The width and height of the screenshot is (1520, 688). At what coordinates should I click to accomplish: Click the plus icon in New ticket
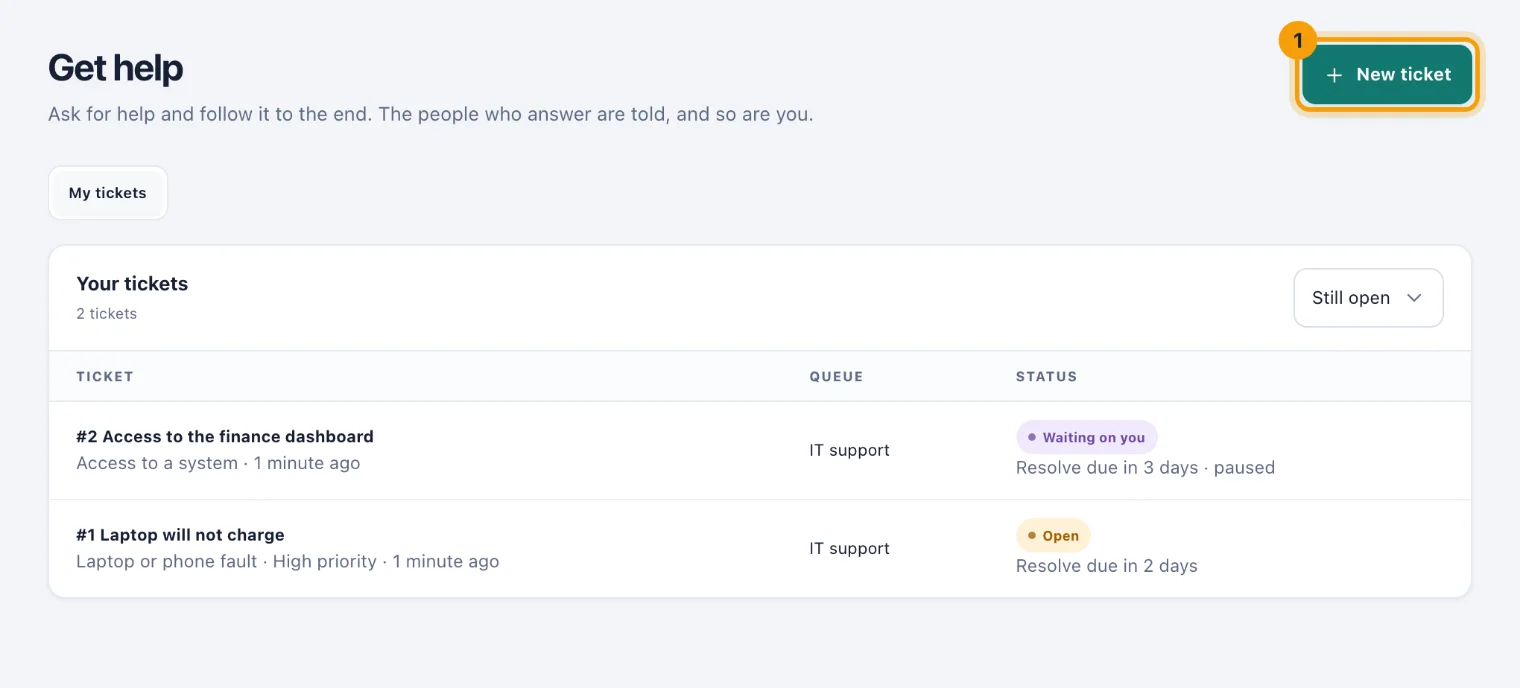(1334, 75)
